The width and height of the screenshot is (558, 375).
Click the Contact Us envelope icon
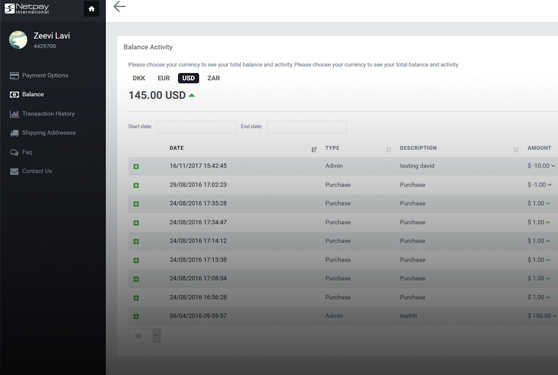(14, 171)
